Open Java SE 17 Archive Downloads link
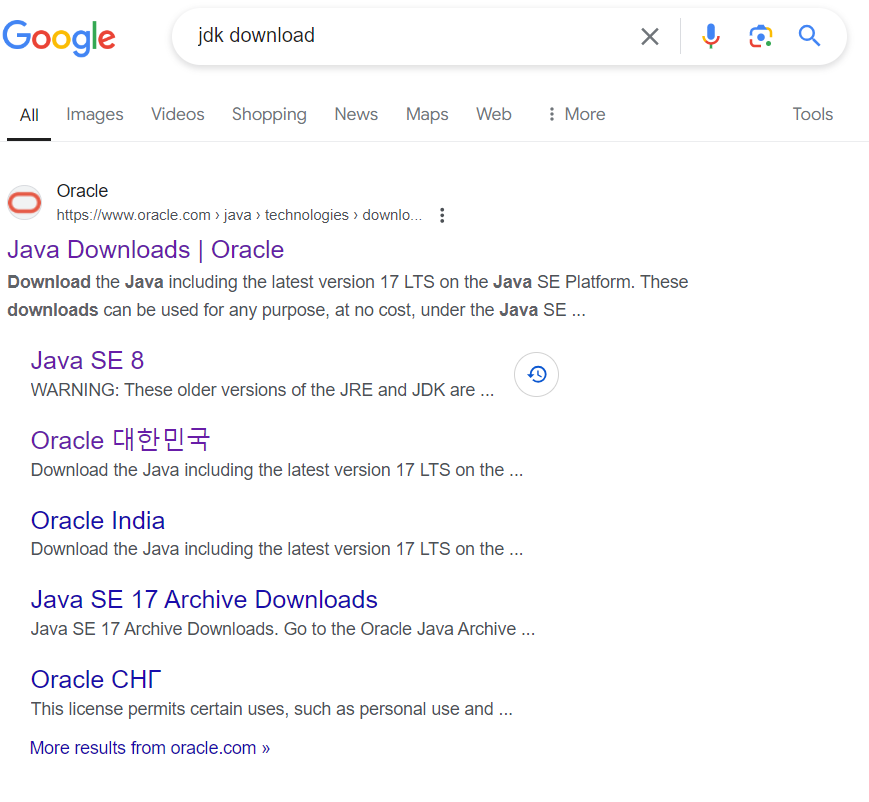This screenshot has height=802, width=869. [x=204, y=600]
